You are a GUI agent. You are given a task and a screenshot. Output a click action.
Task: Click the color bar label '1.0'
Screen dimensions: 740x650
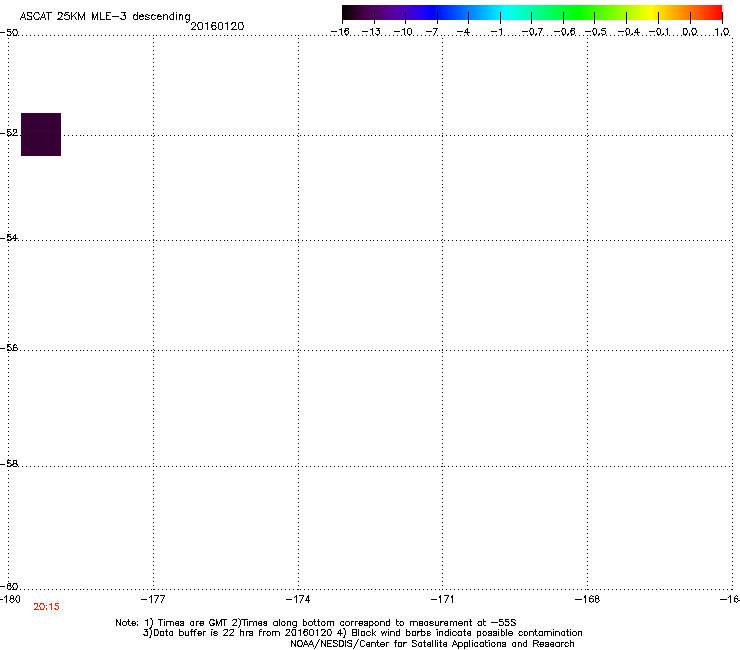[722, 32]
